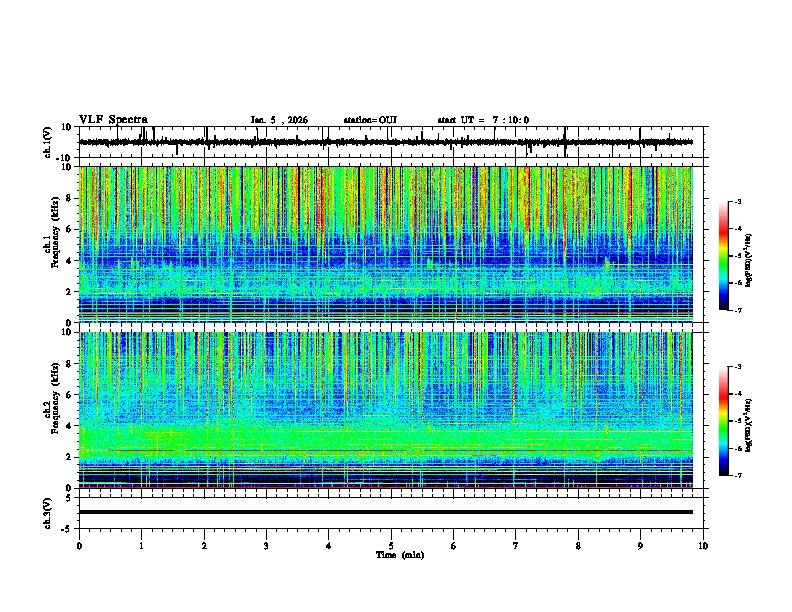Viewport: 792px width, 612px height.
Task: Click the "ch.1(V)" waveform axis label
Action: tap(48, 142)
